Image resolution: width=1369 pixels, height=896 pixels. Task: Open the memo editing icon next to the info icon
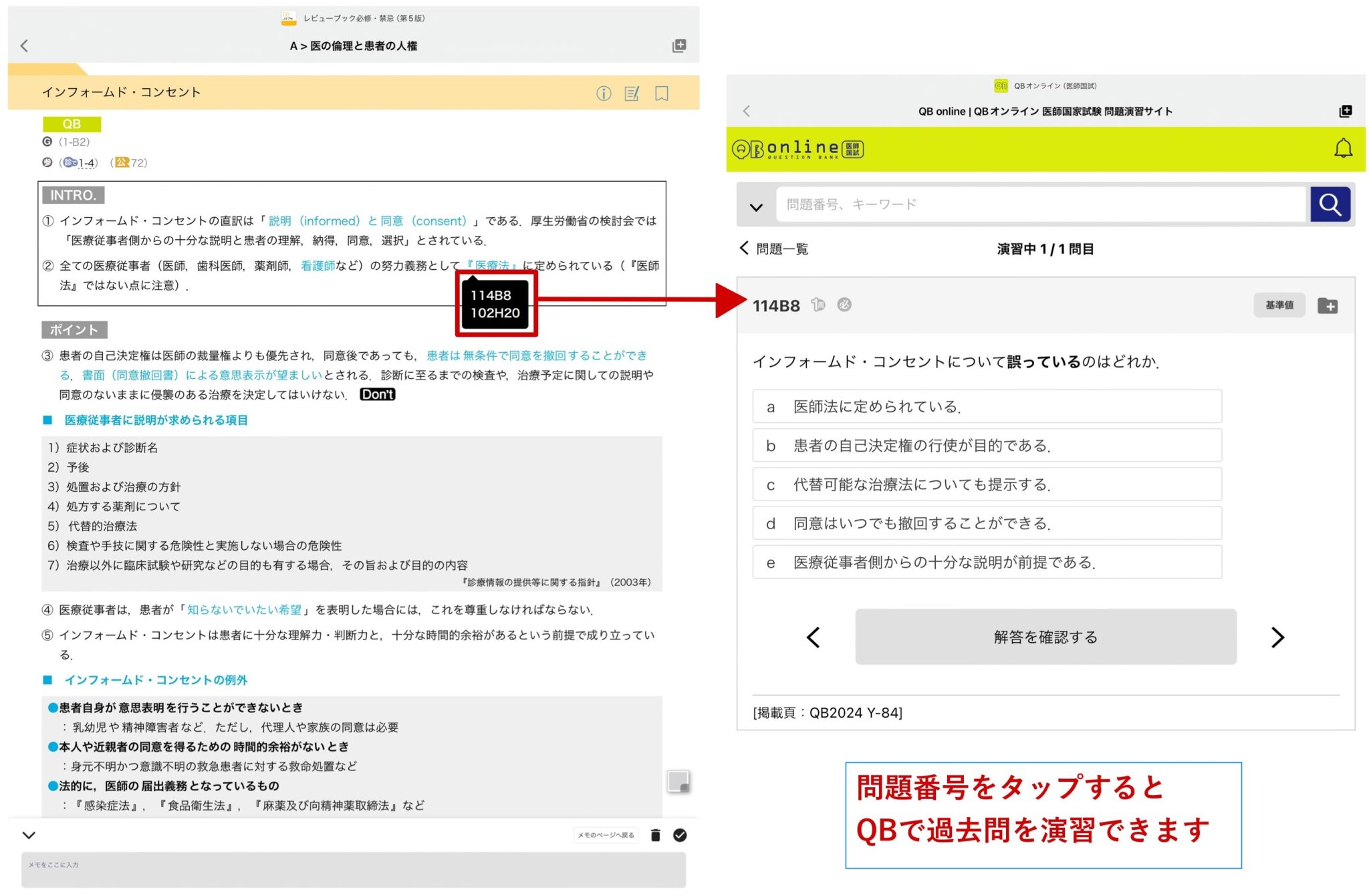[631, 94]
